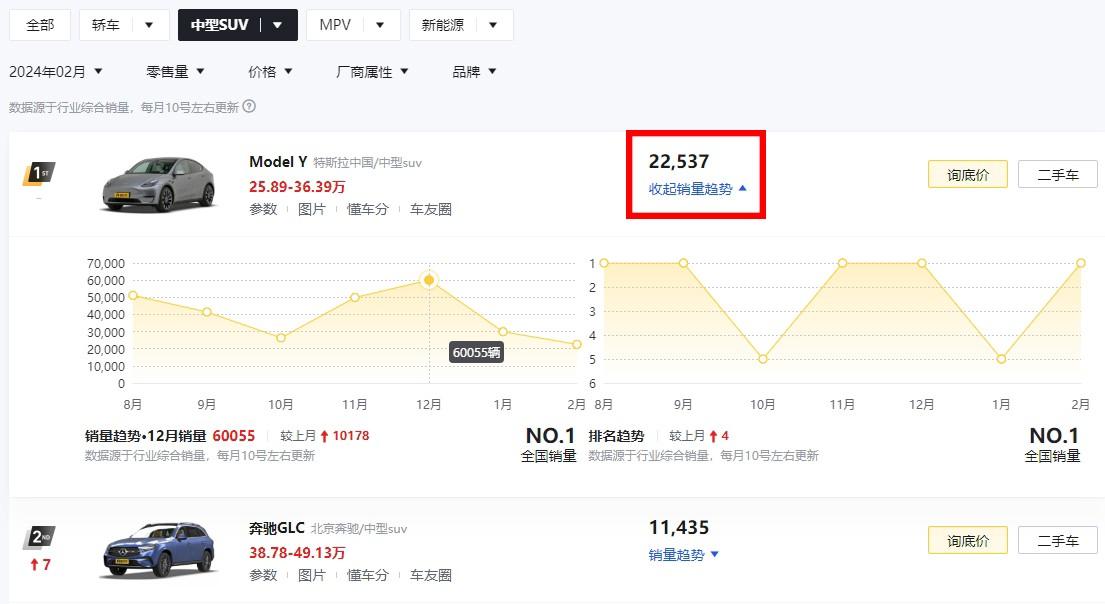Click 询底价 button for Model Y

(x=967, y=174)
